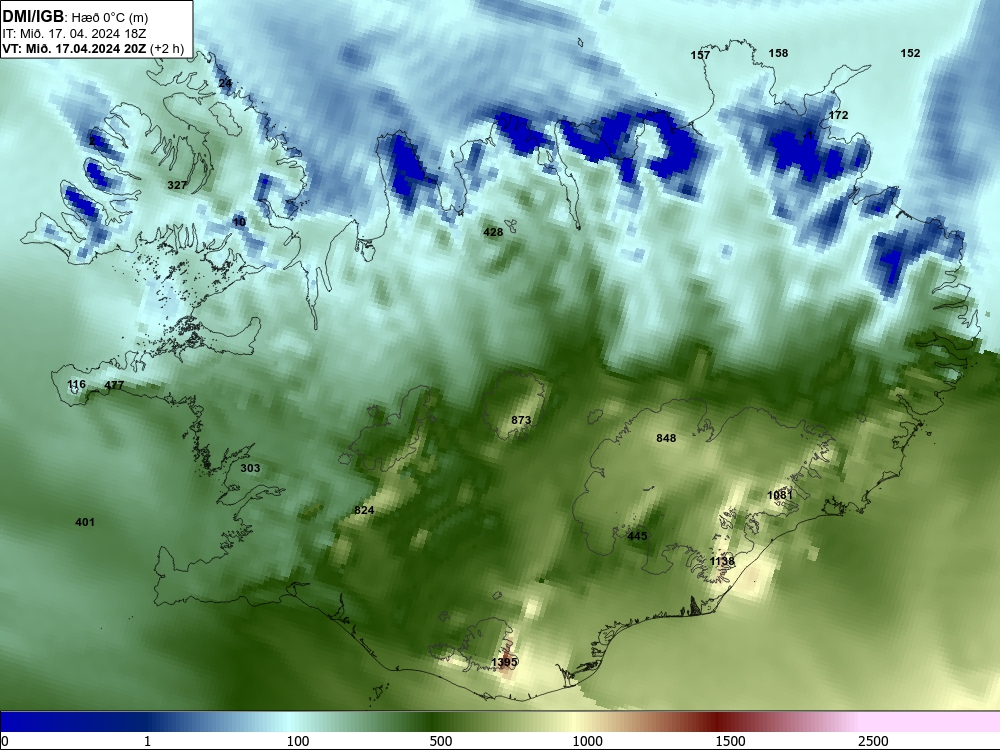Pick the map value 116
This screenshot has height=750, width=1000.
pos(76,384)
